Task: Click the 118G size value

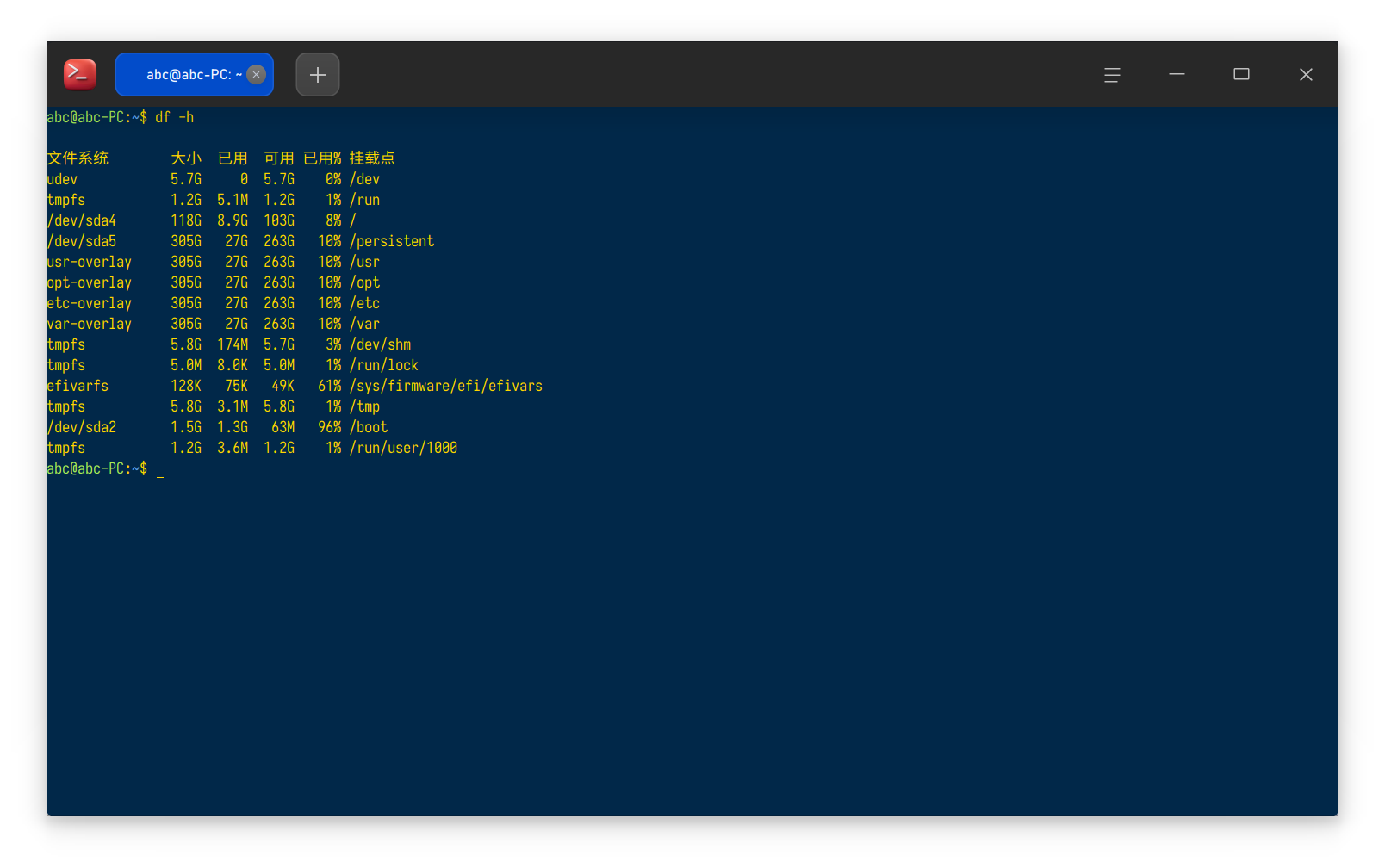Action: (186, 220)
